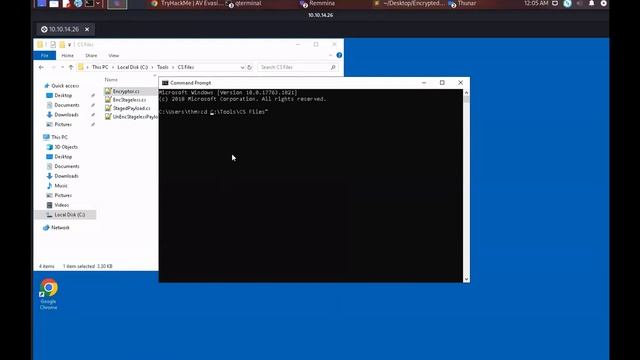The height and width of the screenshot is (360, 640).
Task: Expand the Explorer ribbon chevron
Action: [x=330, y=55]
